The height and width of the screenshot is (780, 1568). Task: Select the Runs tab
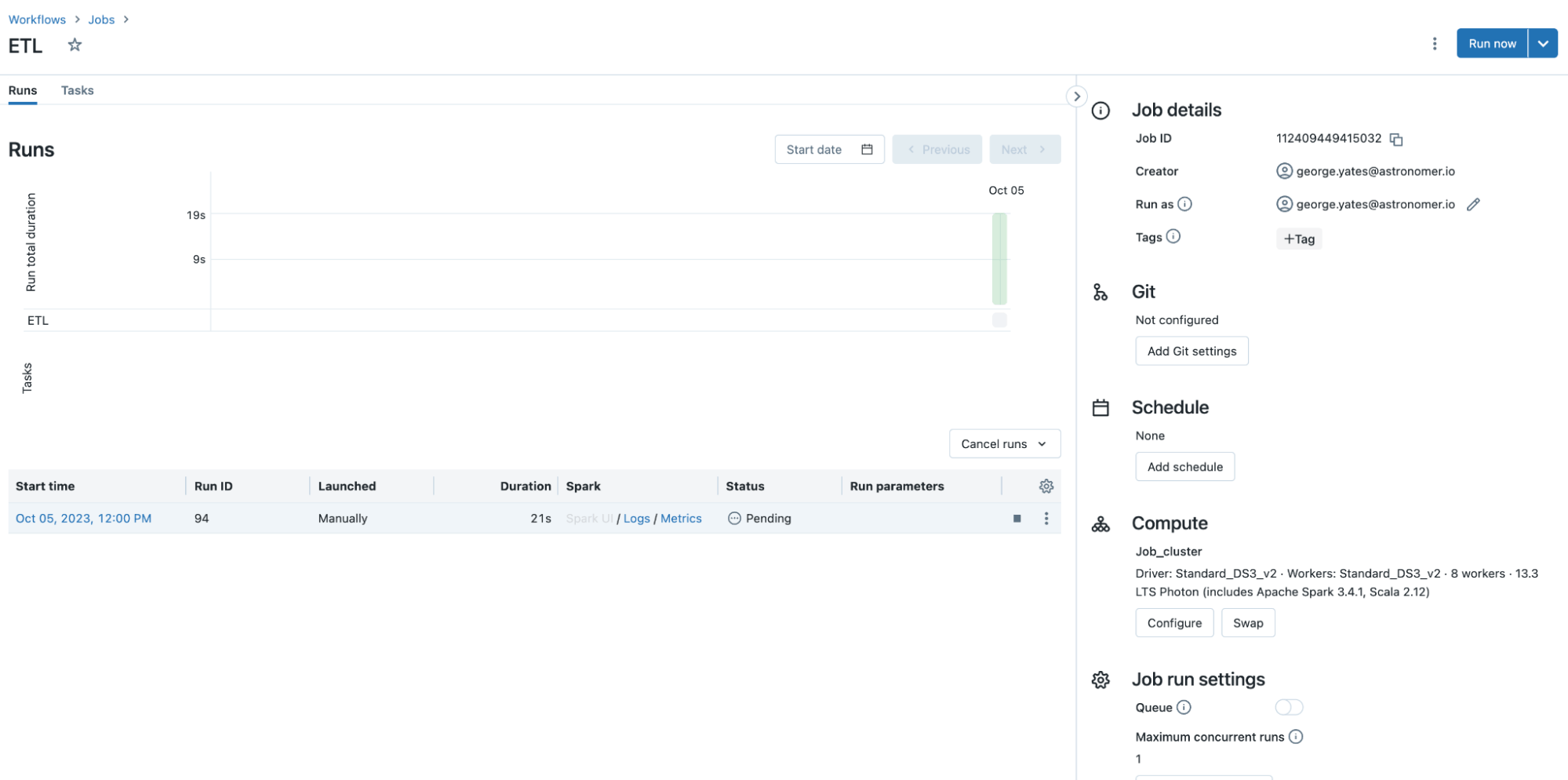[23, 90]
